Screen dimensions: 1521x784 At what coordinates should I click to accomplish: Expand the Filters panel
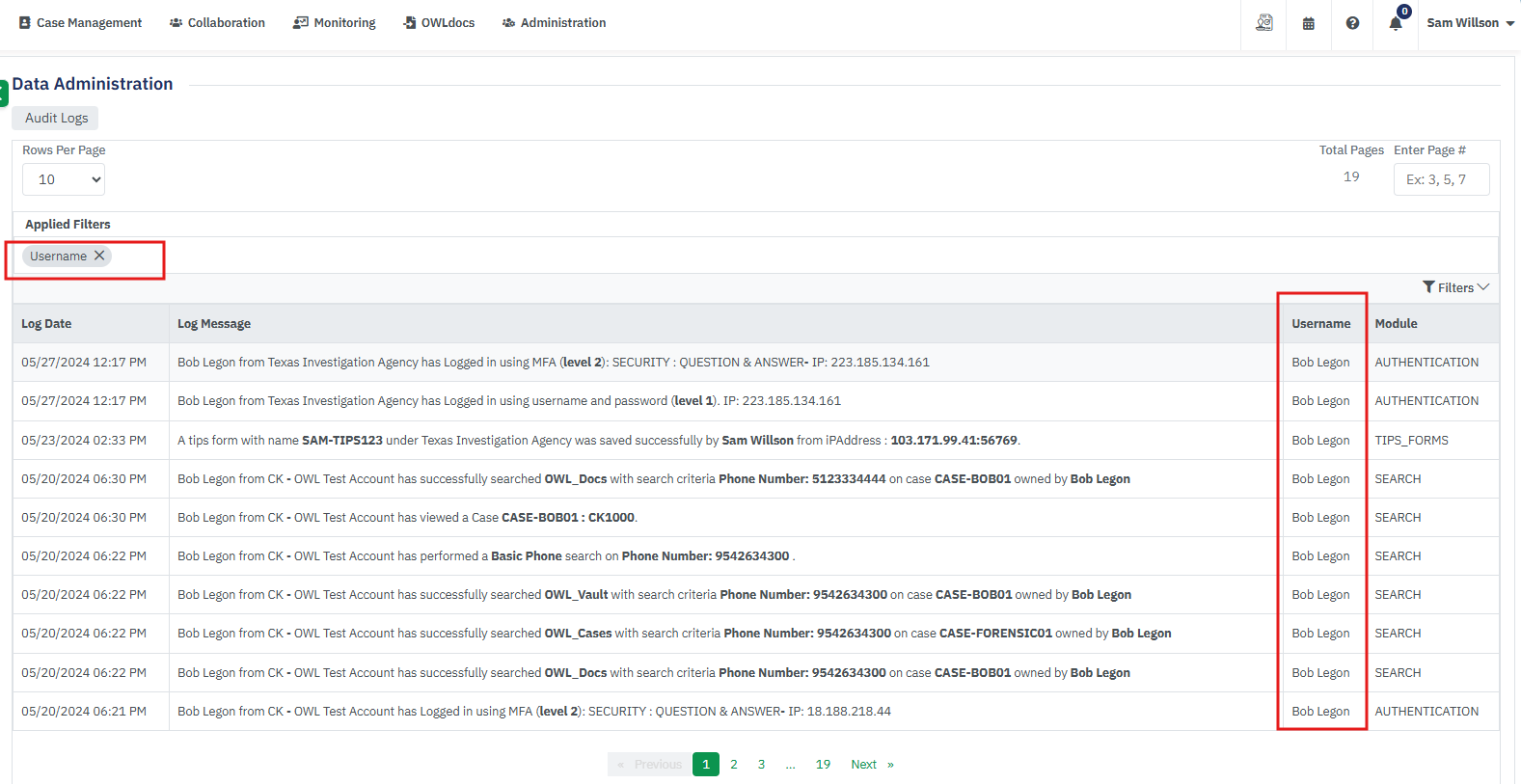coord(1455,287)
